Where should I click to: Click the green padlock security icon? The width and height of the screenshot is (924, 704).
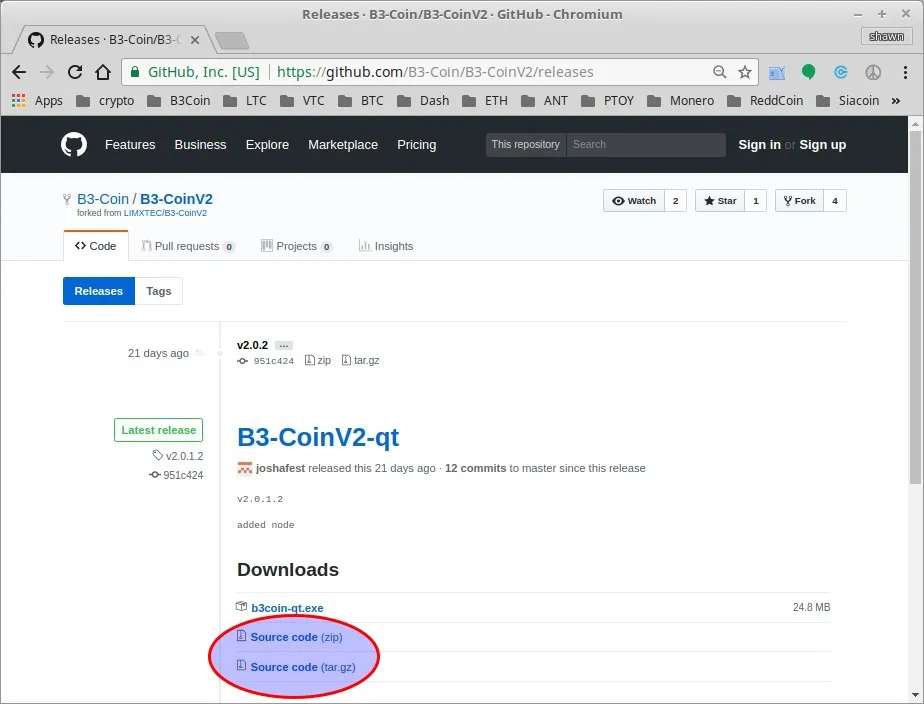coord(135,72)
